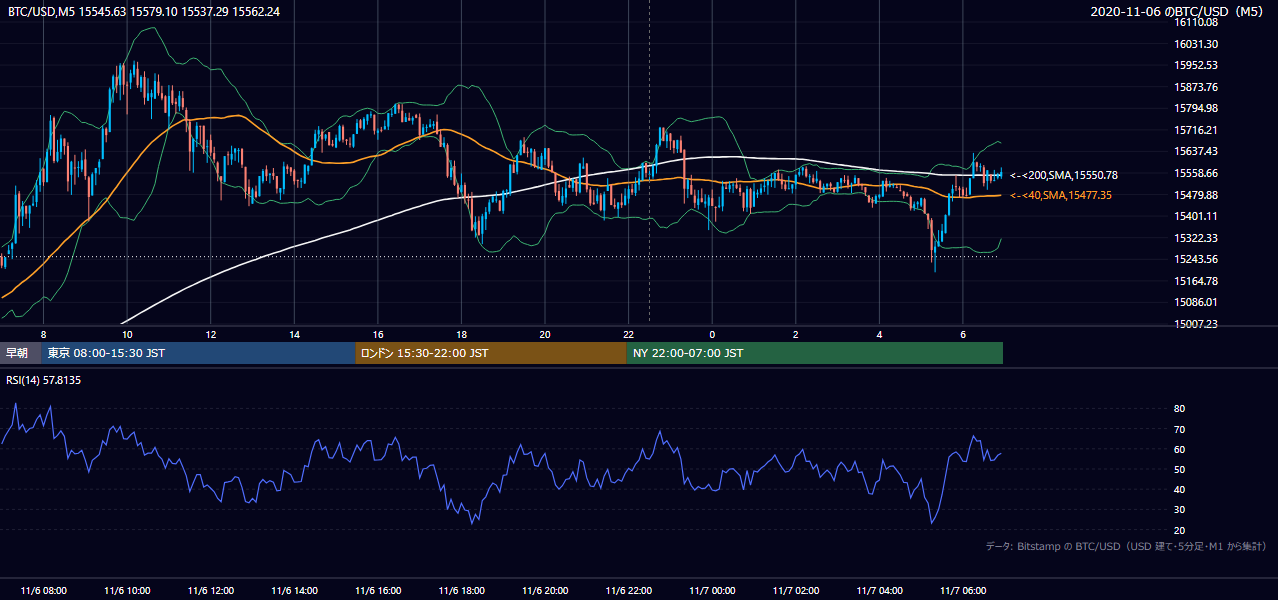
Task: Click hour tick 0 under price chart
Action: coord(712,334)
